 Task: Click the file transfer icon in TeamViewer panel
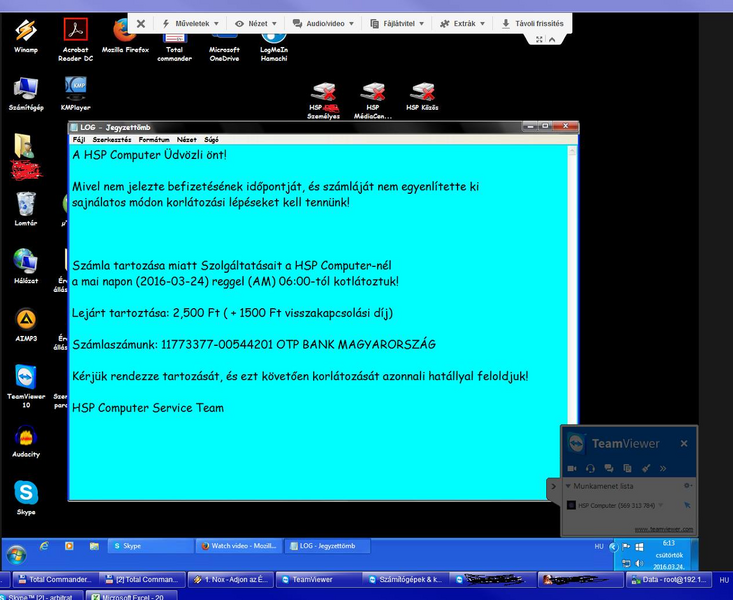627,468
